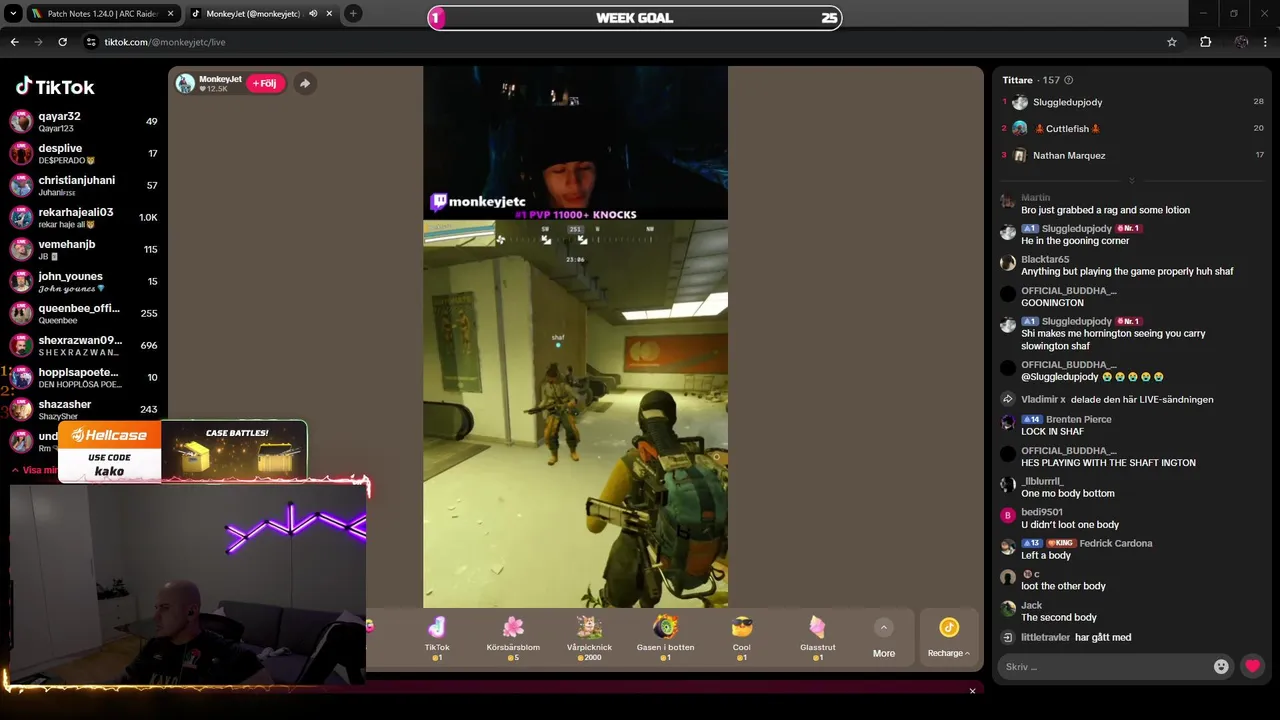Screen dimensions: 1280x720
Task: Open john_younes live stream
Action: click(x=84, y=282)
